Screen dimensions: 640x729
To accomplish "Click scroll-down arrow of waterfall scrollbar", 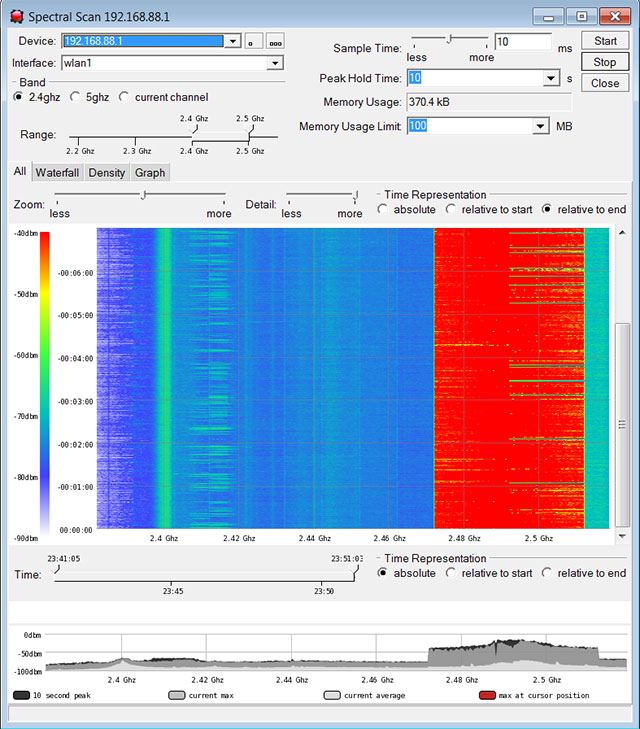I will click(622, 536).
